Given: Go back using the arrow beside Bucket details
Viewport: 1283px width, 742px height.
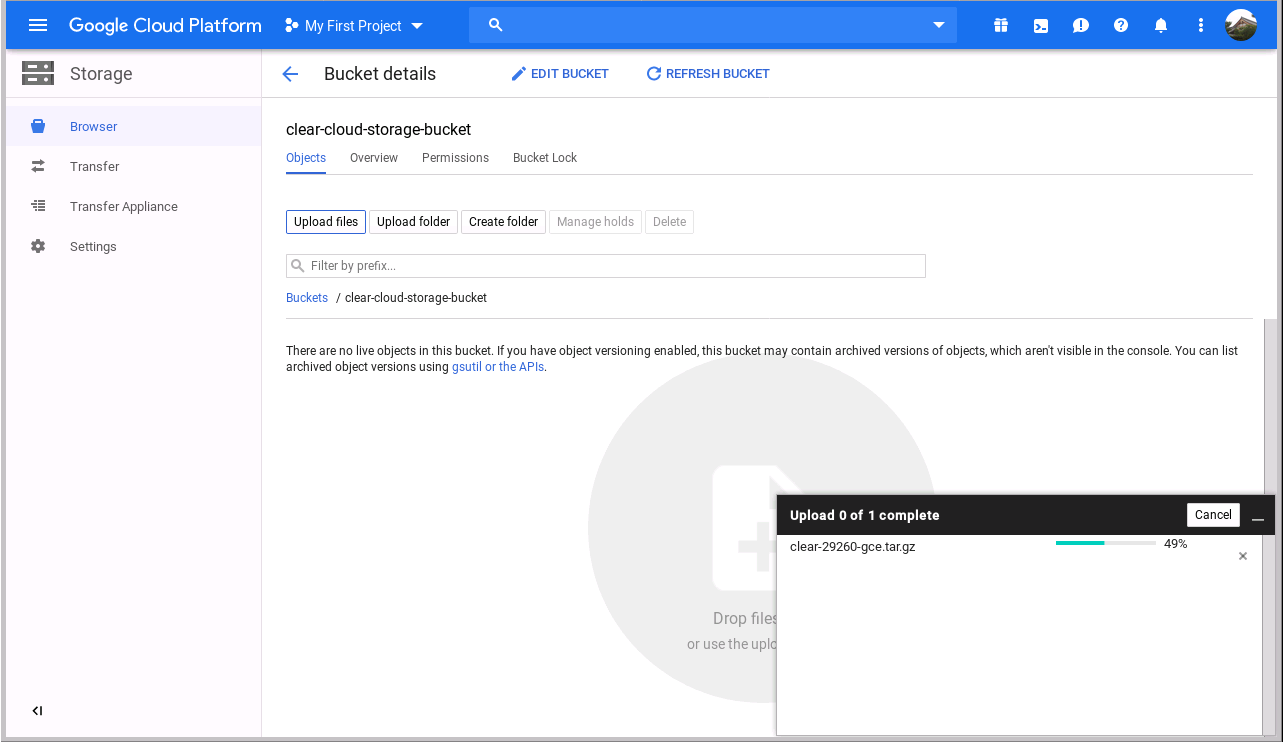Looking at the screenshot, I should click(x=290, y=74).
